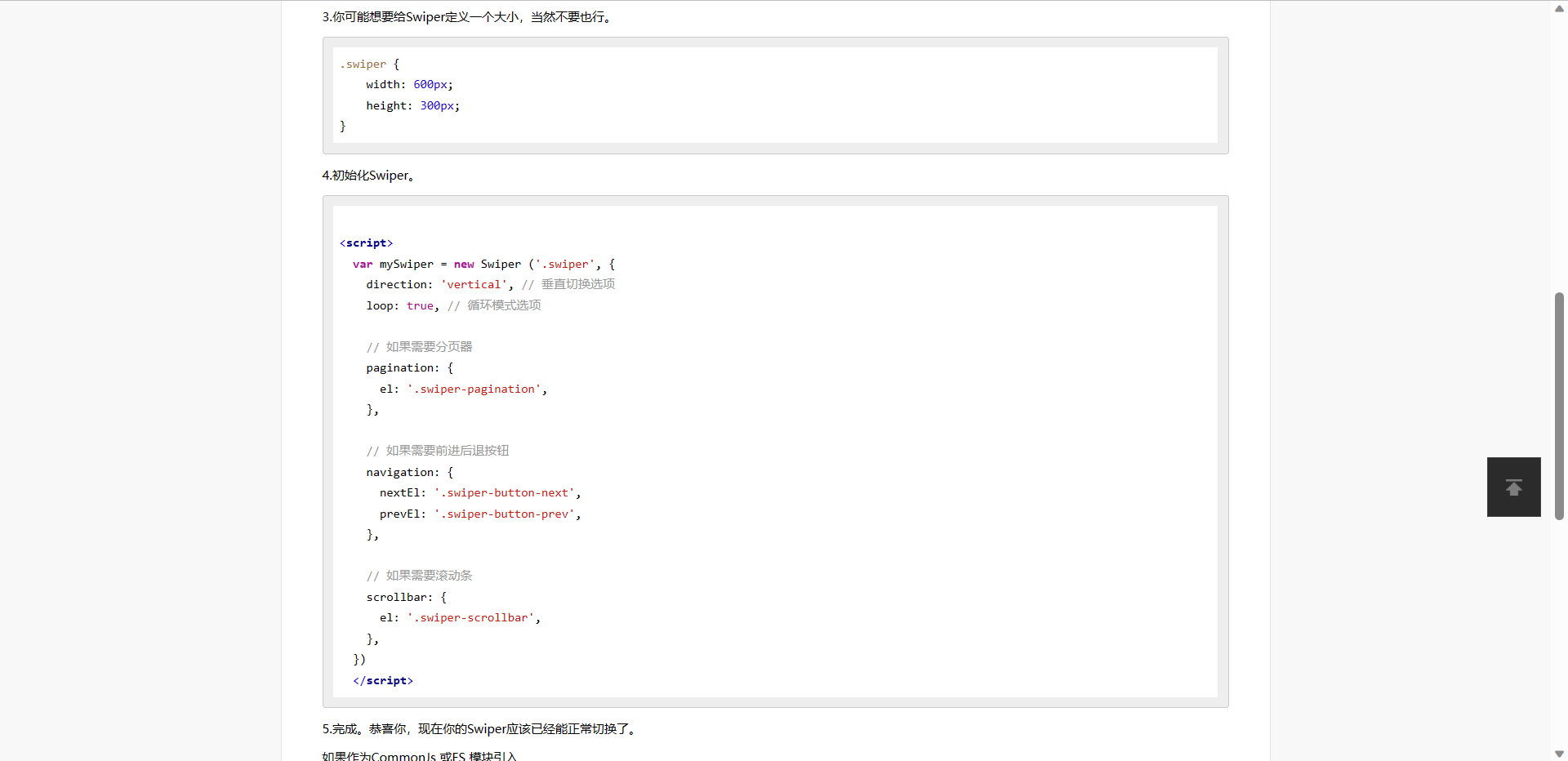
Task: Click the pagination config keyword
Action: 401,367
